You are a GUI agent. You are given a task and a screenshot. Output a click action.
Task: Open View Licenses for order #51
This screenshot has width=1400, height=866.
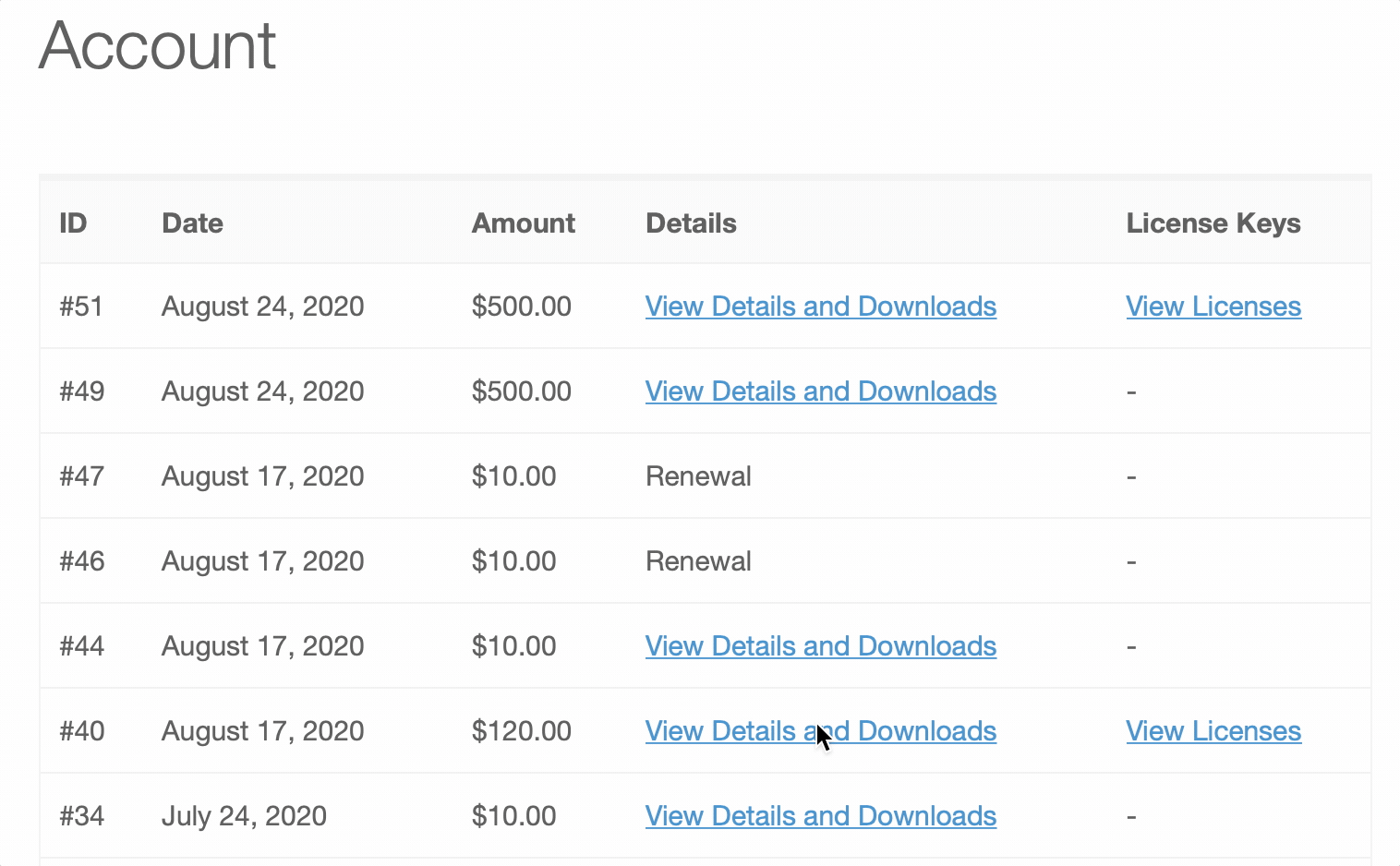(x=1213, y=307)
